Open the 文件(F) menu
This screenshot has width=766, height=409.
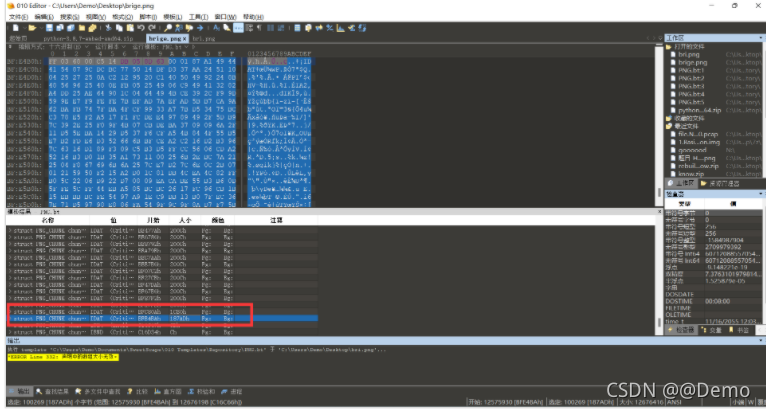(x=19, y=17)
